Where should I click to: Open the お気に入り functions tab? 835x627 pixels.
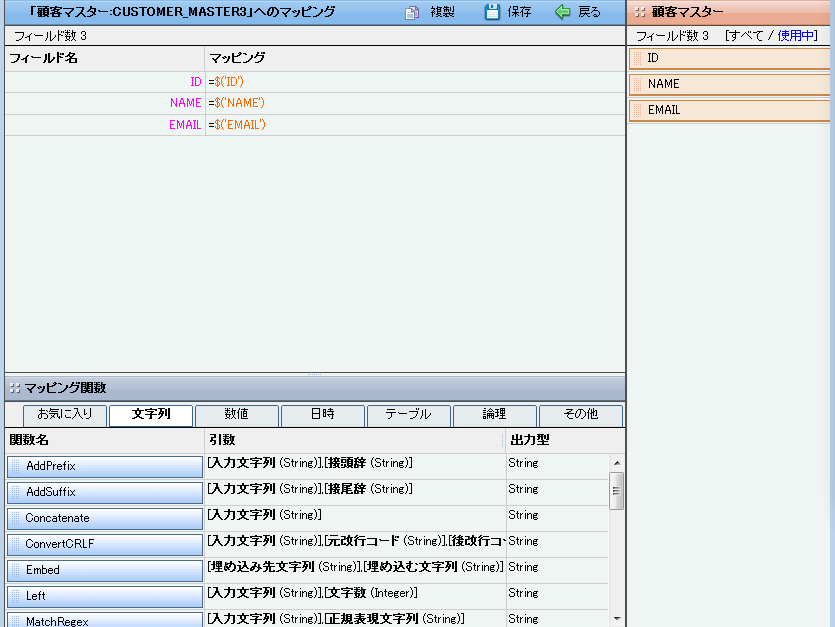pyautogui.click(x=65, y=415)
